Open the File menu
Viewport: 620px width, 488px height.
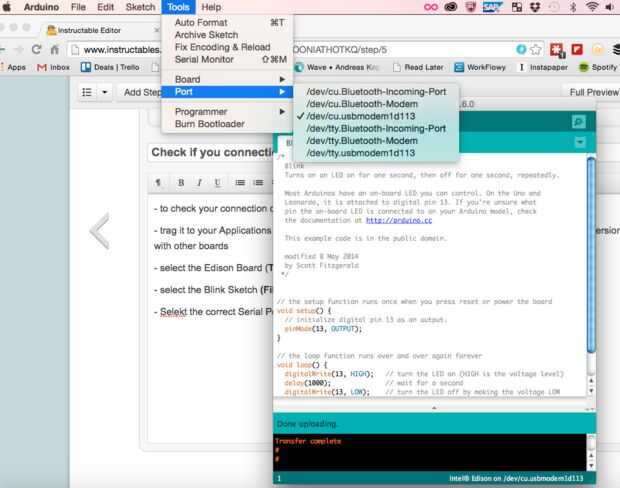(78, 7)
